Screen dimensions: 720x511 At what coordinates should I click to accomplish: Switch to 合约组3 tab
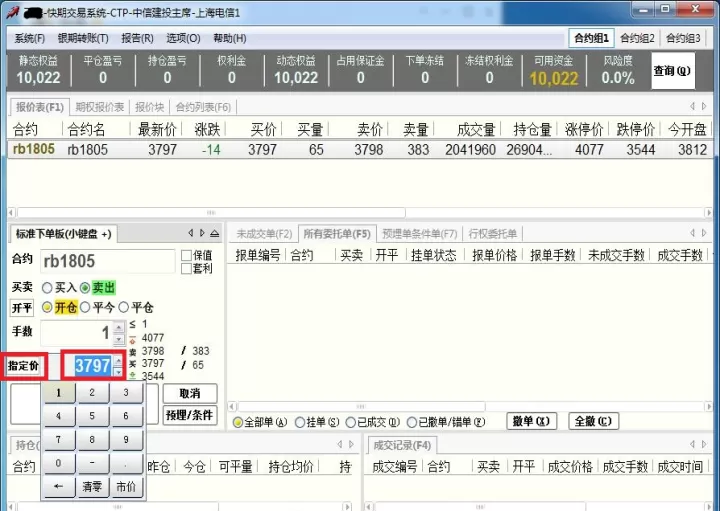coord(683,38)
